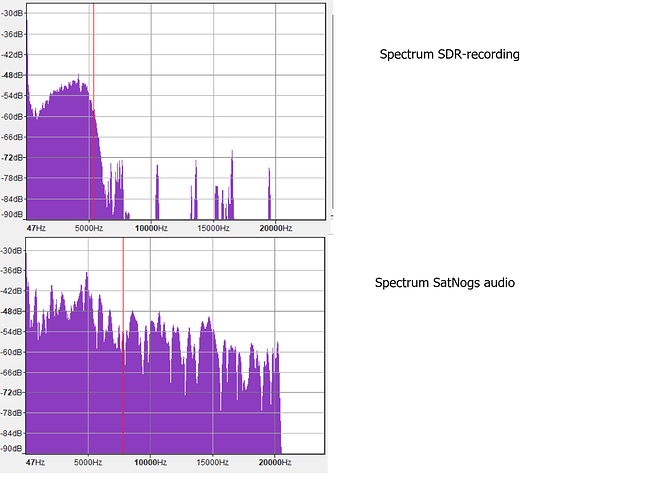Screen dimensions: 651x500
Task: Click the 47Hz label under the top spectrum
Action: click(x=36, y=228)
